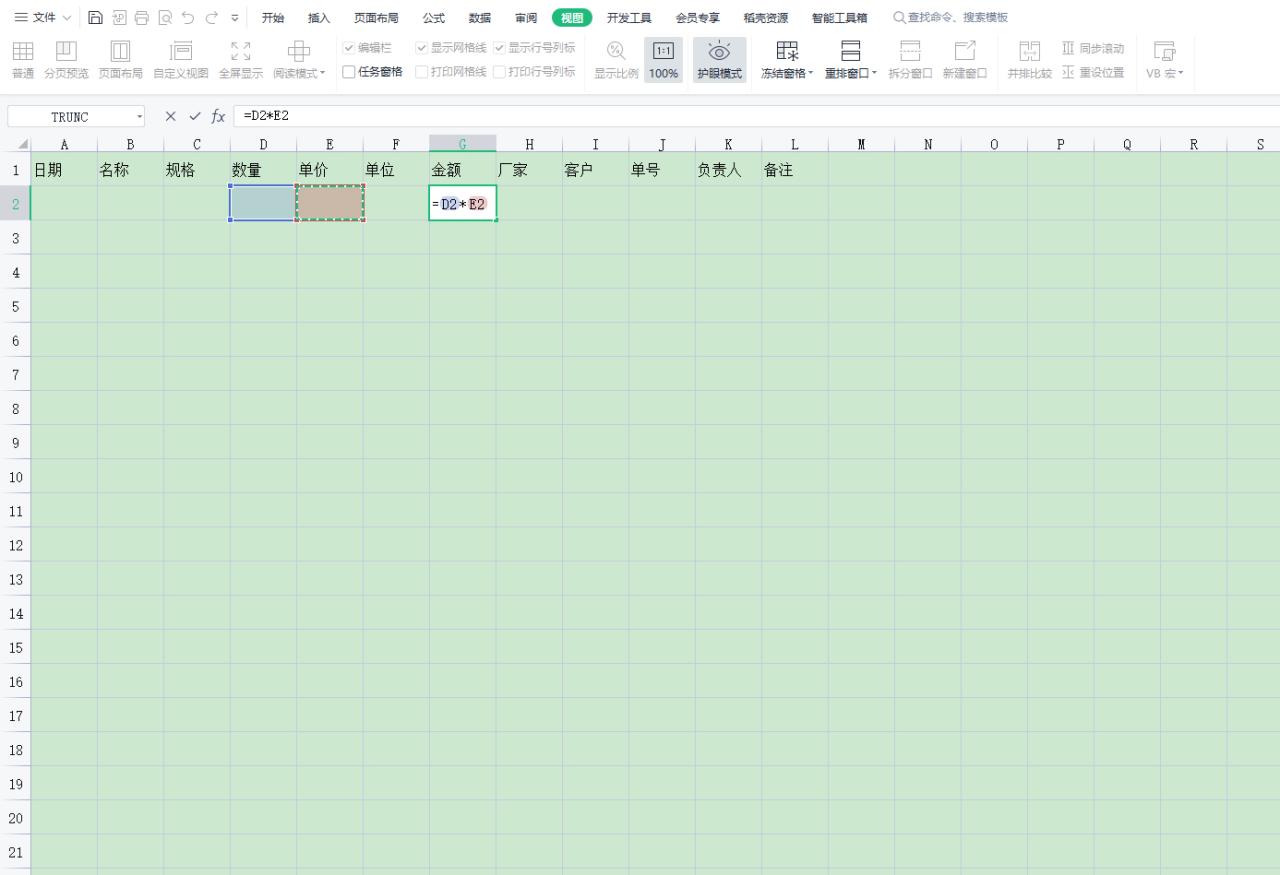The width and height of the screenshot is (1280, 875).
Task: Click 新建窗口 new window
Action: pos(964,60)
